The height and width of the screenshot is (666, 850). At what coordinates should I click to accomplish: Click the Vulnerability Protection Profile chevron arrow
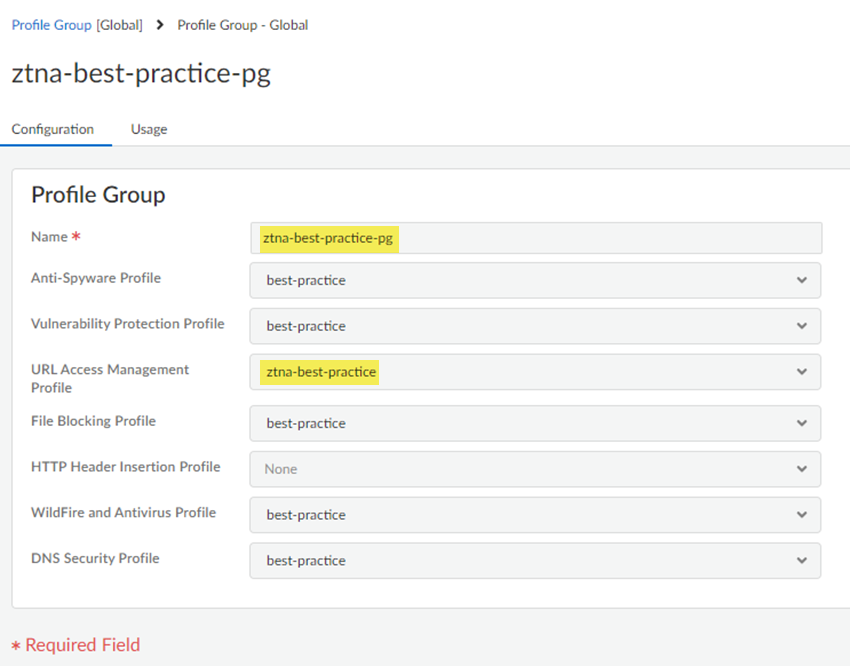click(x=801, y=326)
